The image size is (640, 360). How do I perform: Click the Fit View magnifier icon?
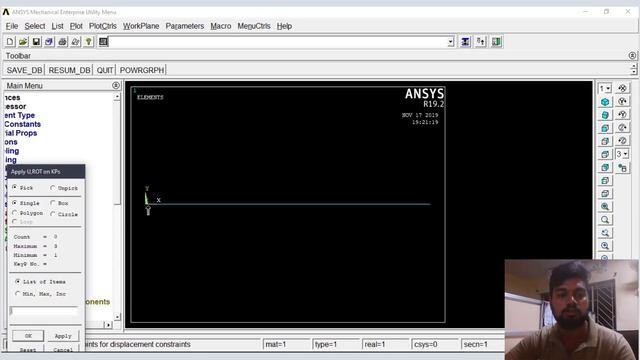pyautogui.click(x=605, y=207)
